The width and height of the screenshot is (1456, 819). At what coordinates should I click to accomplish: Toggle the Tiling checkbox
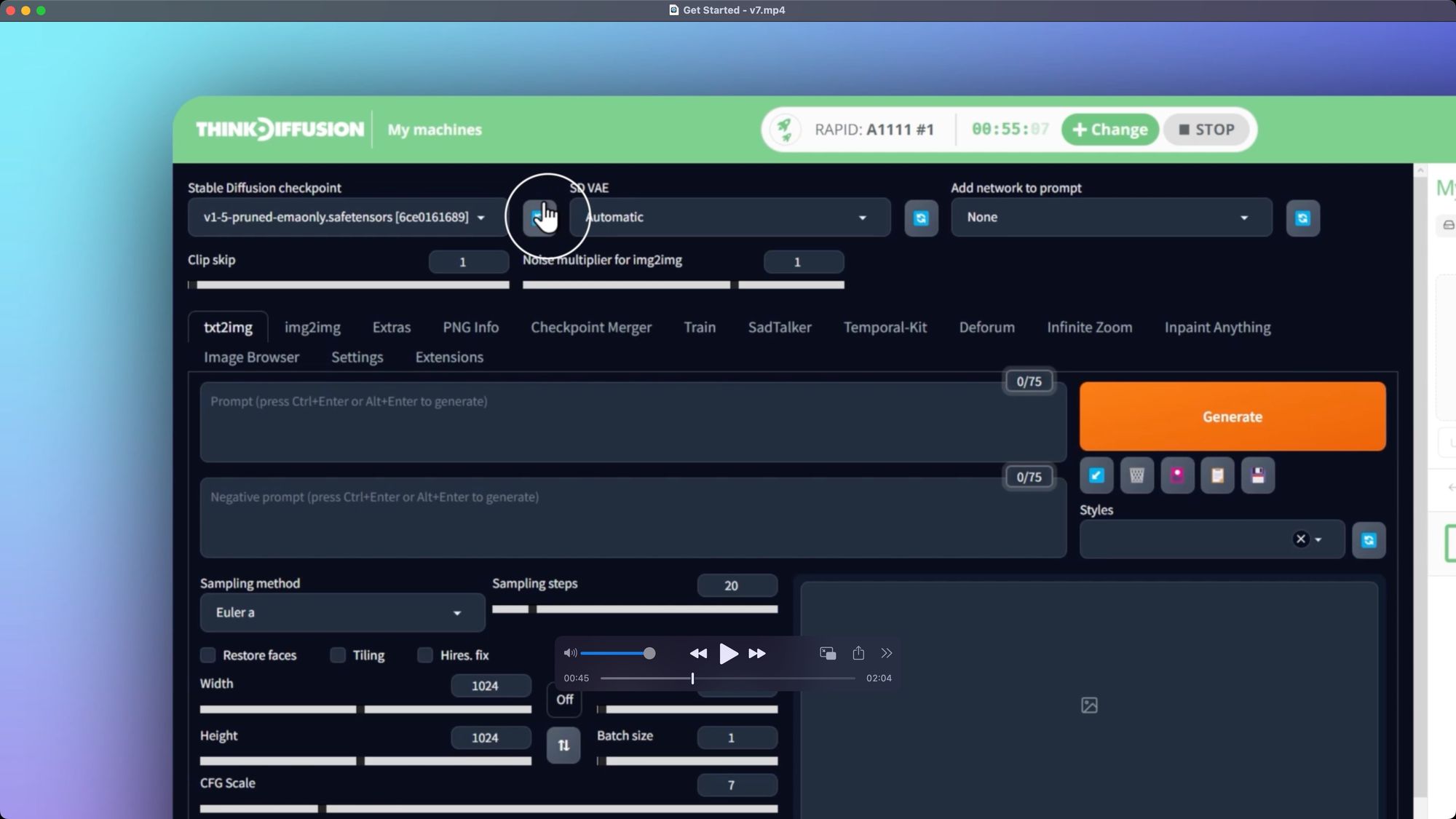point(338,655)
